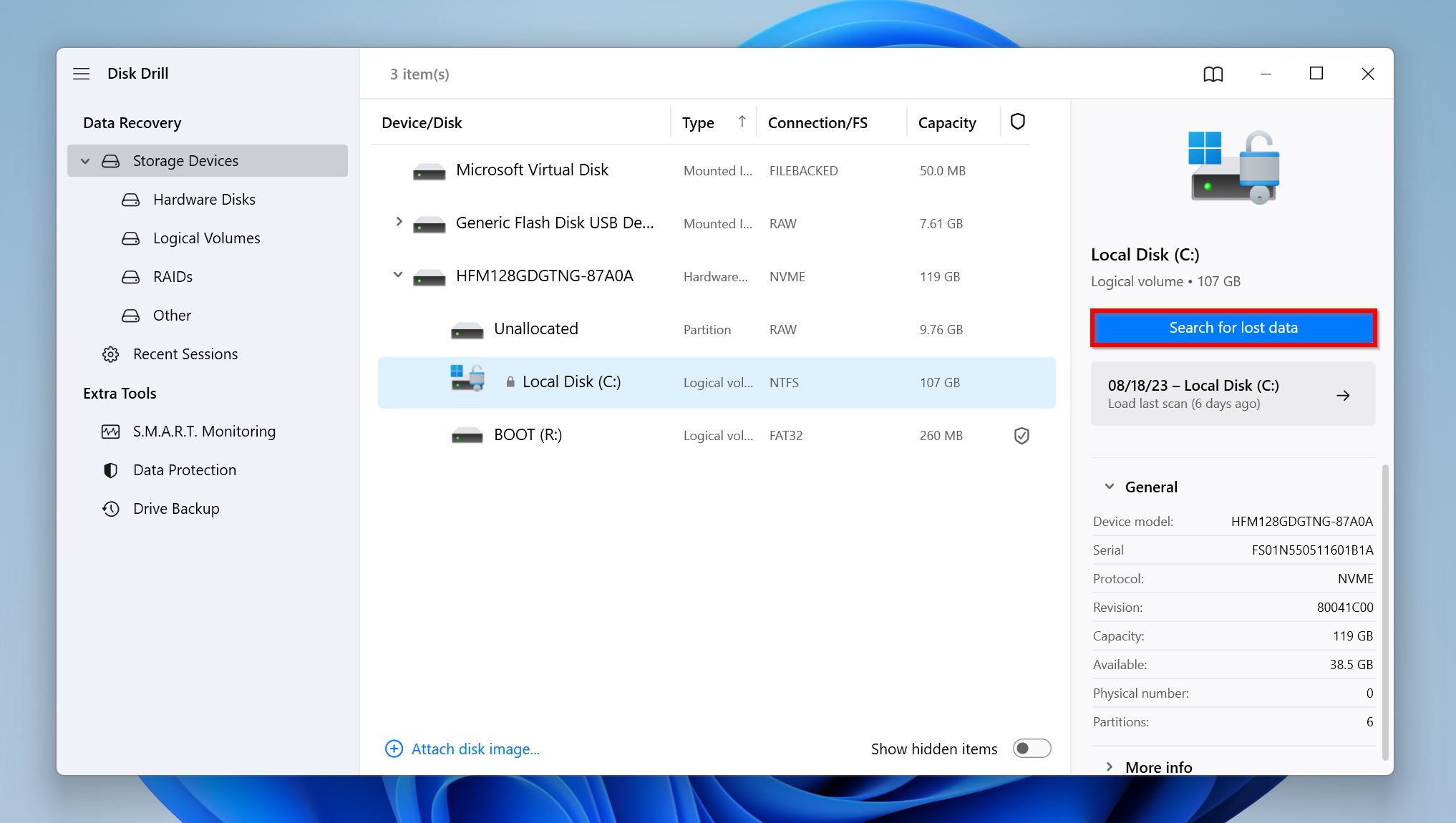Expand Generic Flash Disk USB device tree

coord(398,222)
